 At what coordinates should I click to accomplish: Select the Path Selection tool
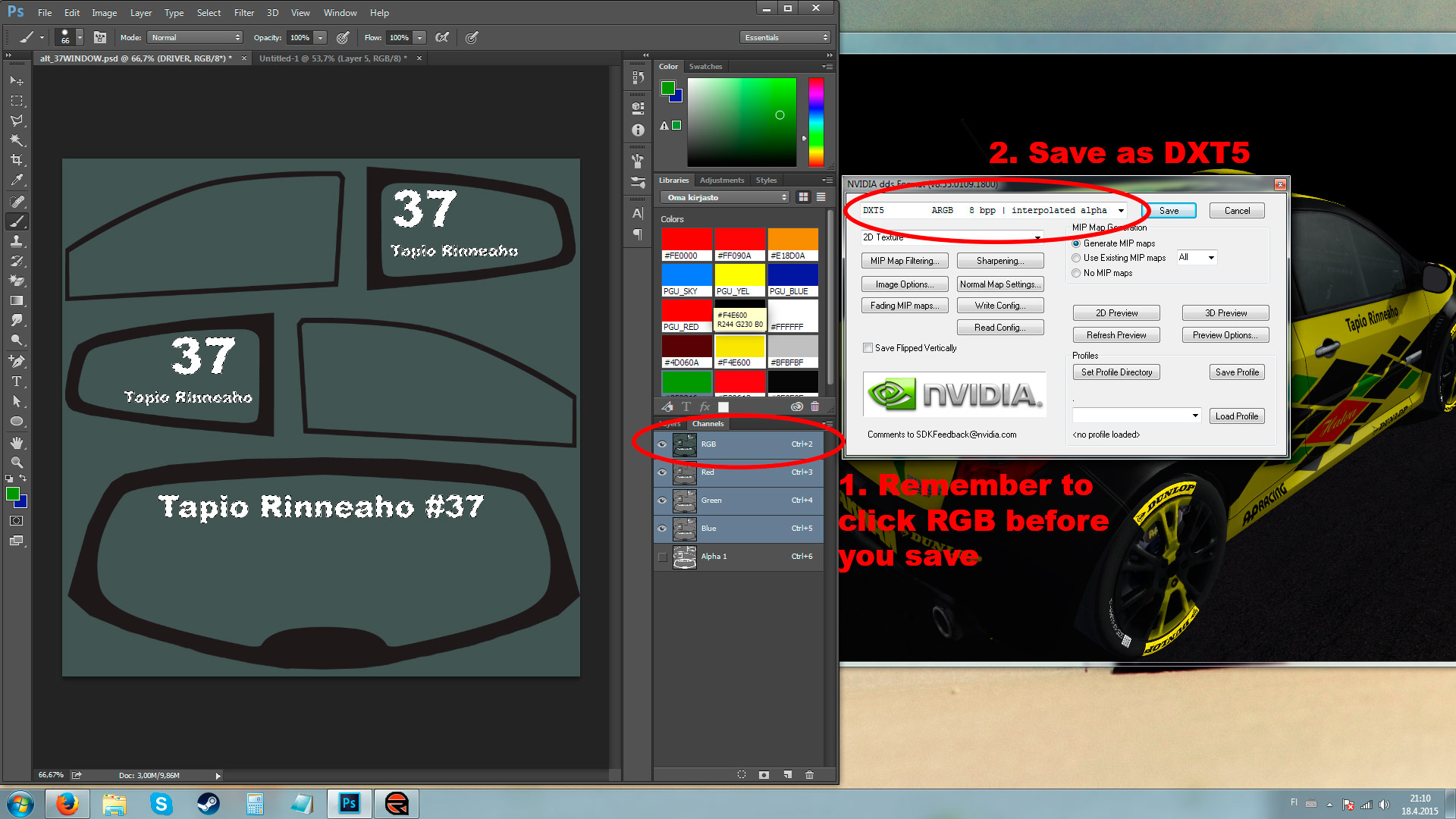pos(17,401)
